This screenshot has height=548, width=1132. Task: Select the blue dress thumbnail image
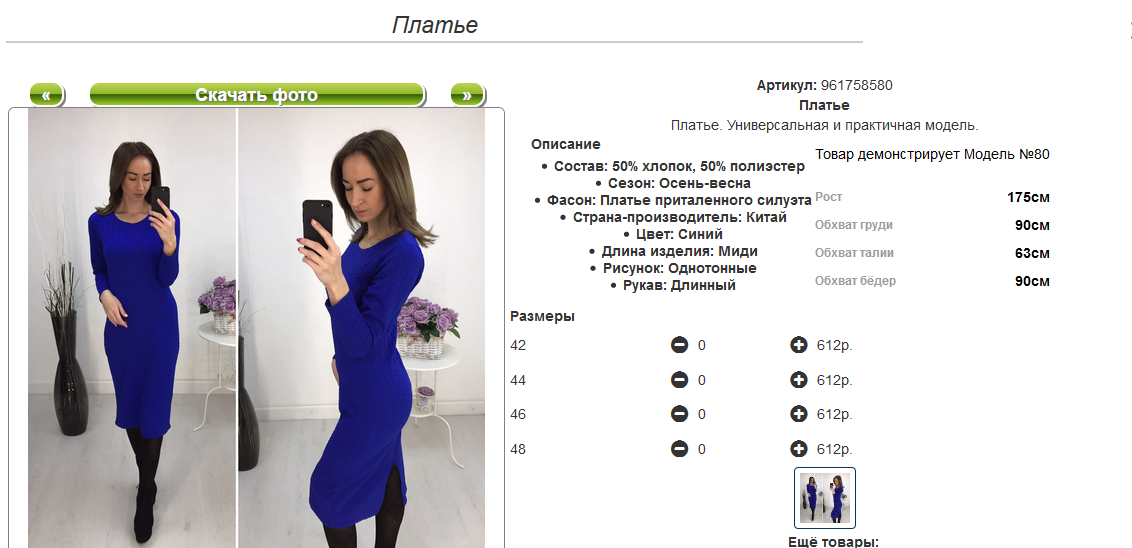(825, 498)
